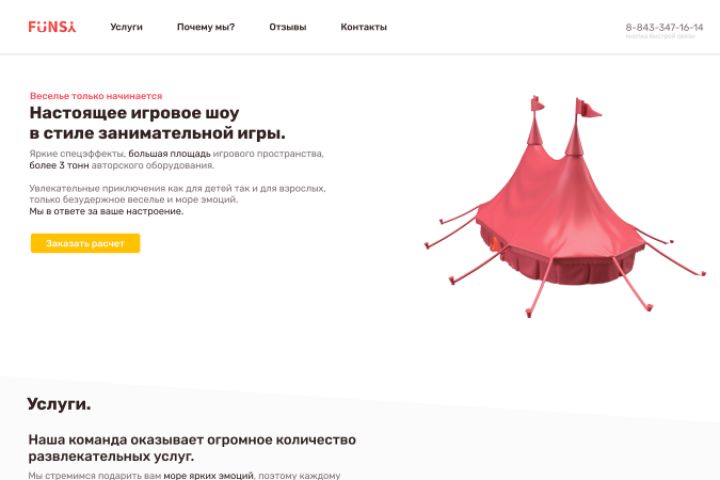
Task: Click the subheading Наша команда оказывает огромное количество
Action: 192,440
